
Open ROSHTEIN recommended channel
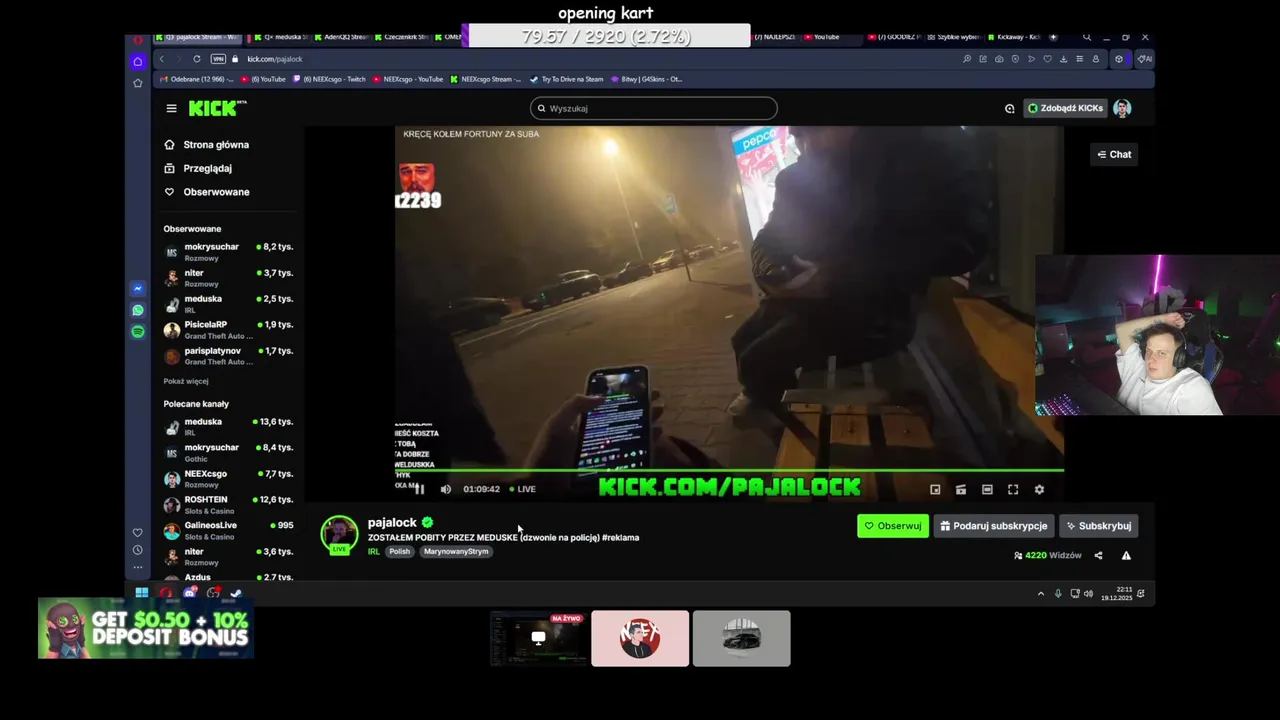tap(228, 504)
